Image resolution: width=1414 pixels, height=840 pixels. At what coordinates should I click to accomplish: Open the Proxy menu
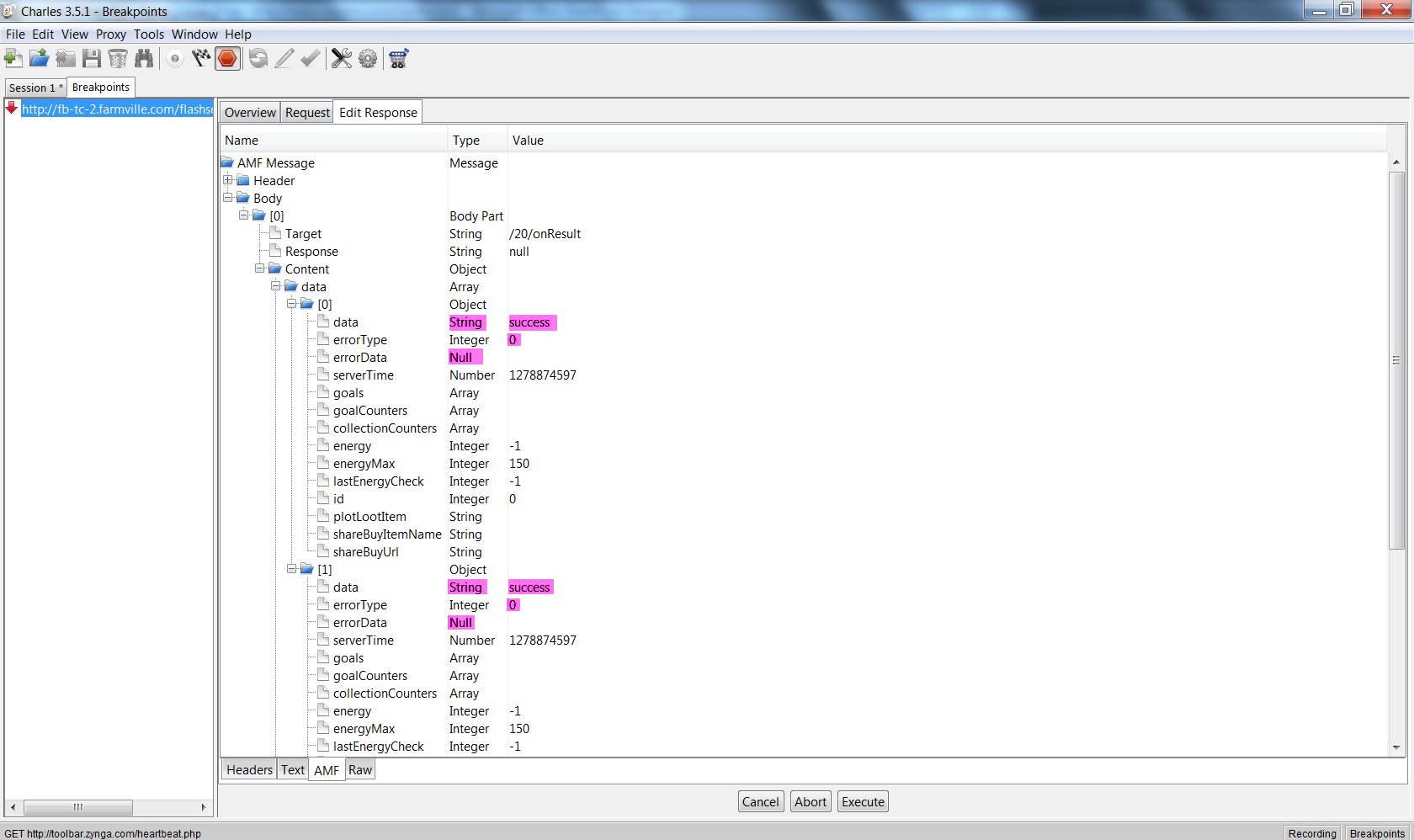[110, 35]
